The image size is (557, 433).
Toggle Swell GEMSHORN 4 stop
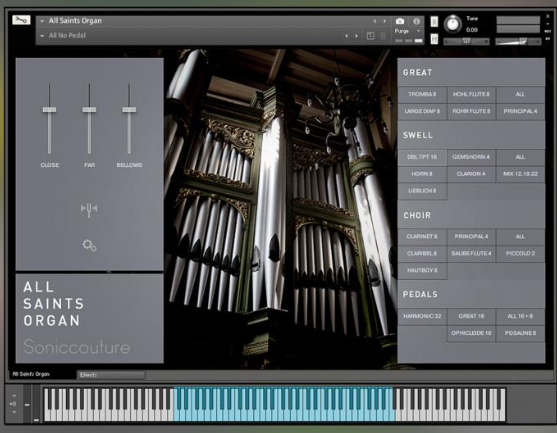(471, 157)
